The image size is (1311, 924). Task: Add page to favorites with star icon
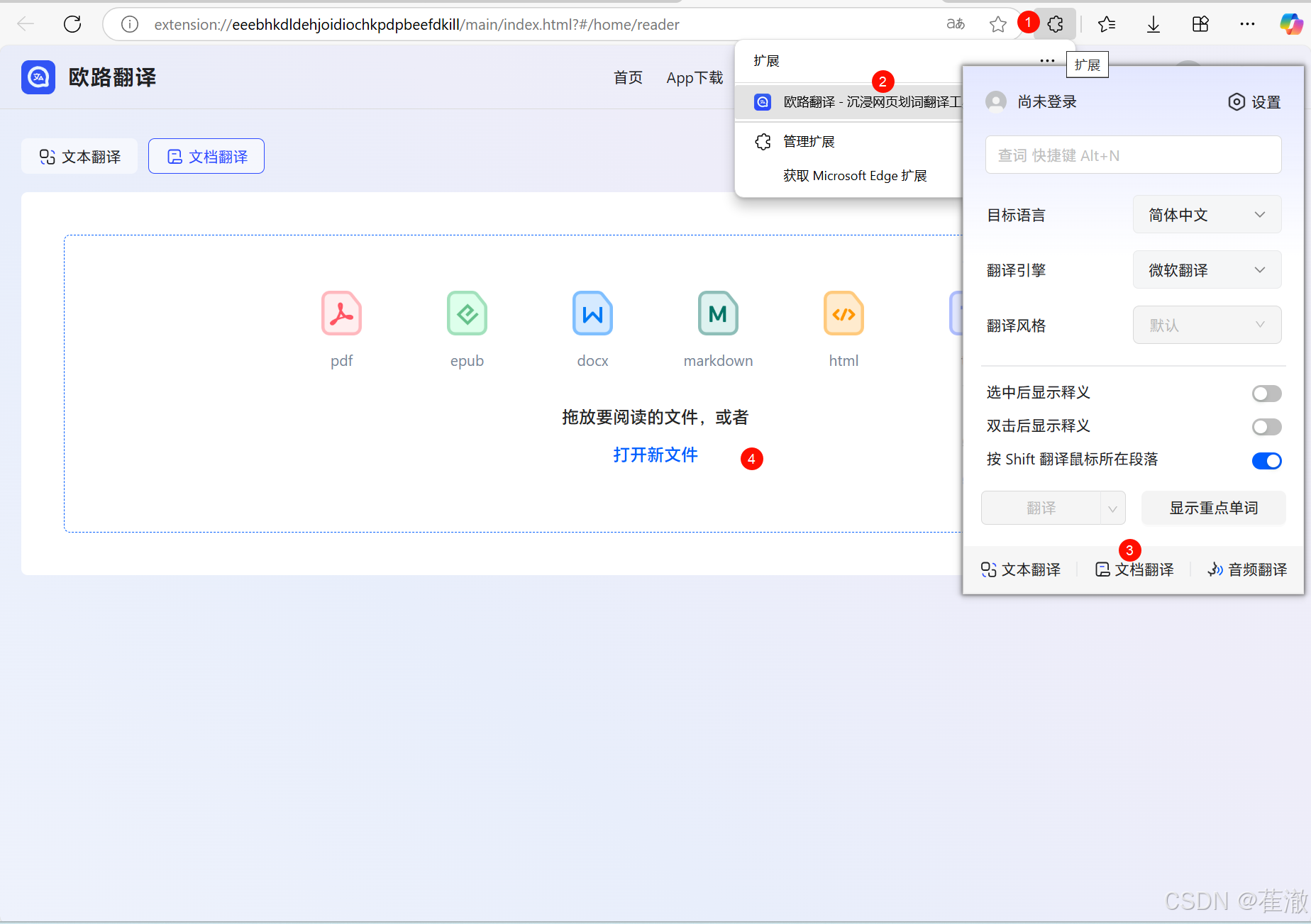(998, 24)
